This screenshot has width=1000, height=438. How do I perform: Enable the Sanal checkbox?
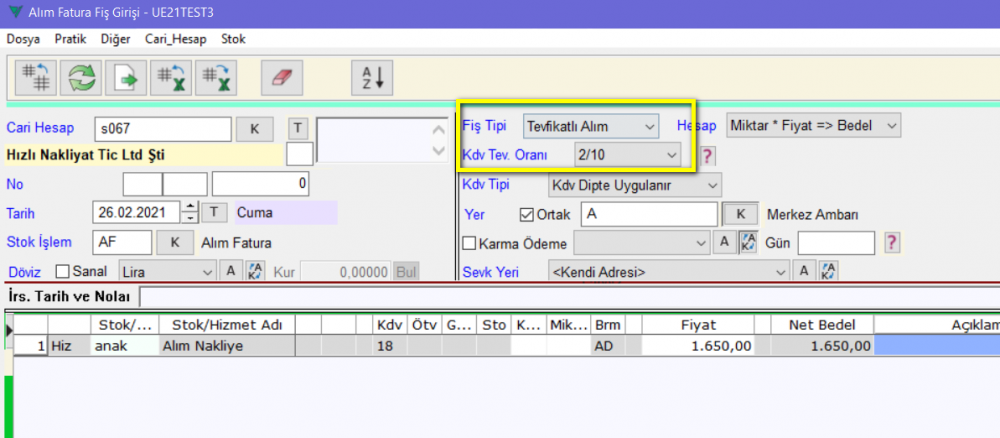coord(63,271)
